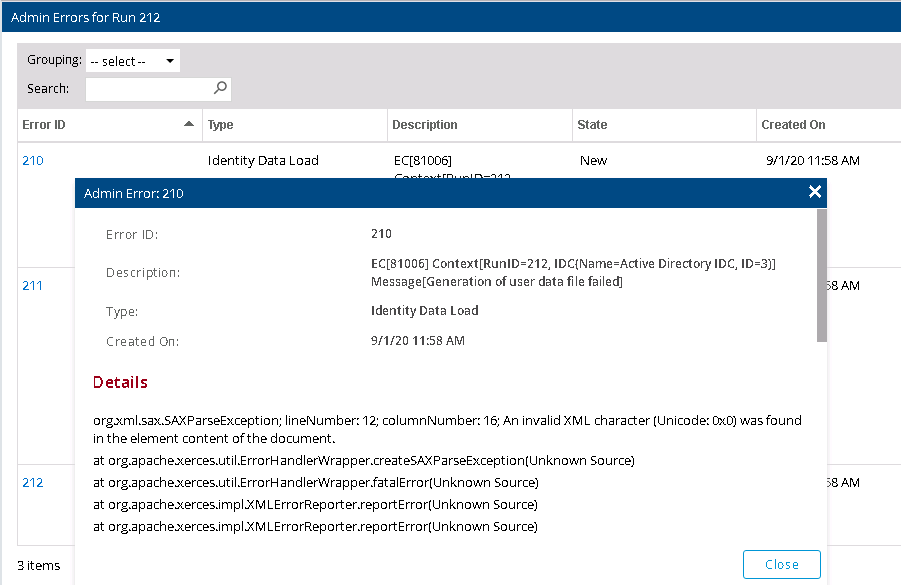
Task: Click the New state cell for error 210
Action: [593, 160]
